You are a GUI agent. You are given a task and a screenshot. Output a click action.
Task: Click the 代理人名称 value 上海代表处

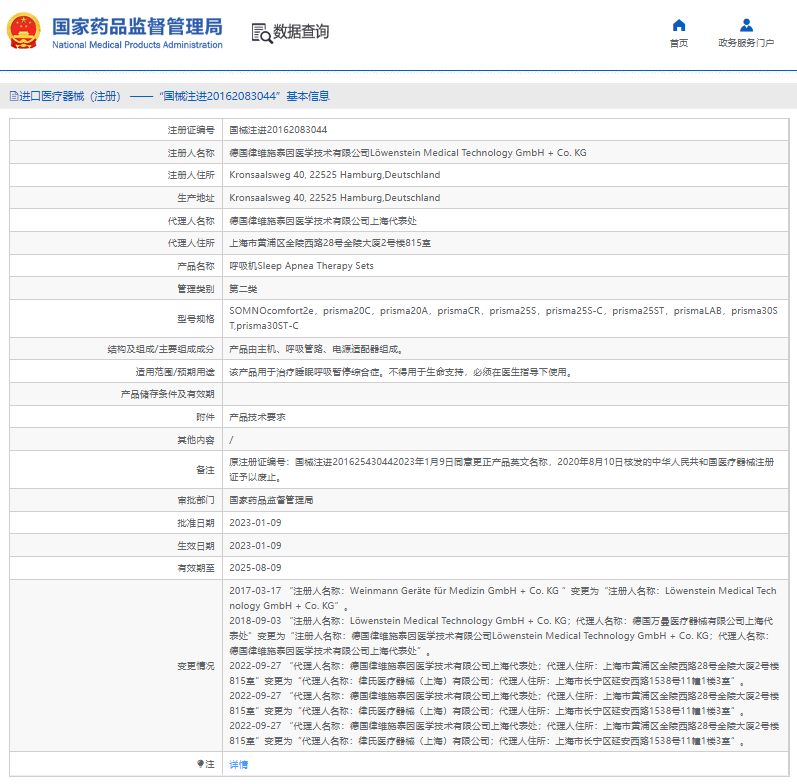click(x=323, y=221)
